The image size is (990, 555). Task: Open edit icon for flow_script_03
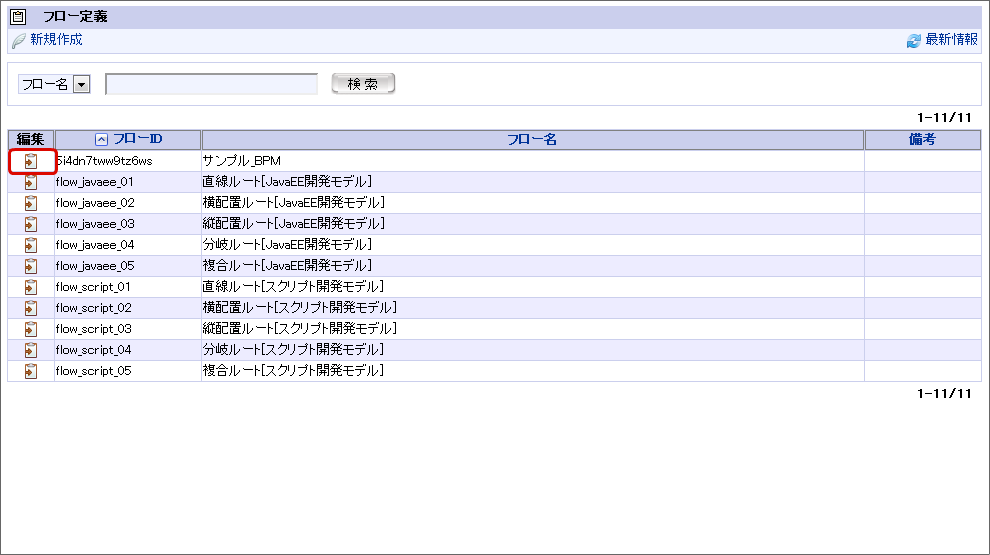(x=30, y=329)
